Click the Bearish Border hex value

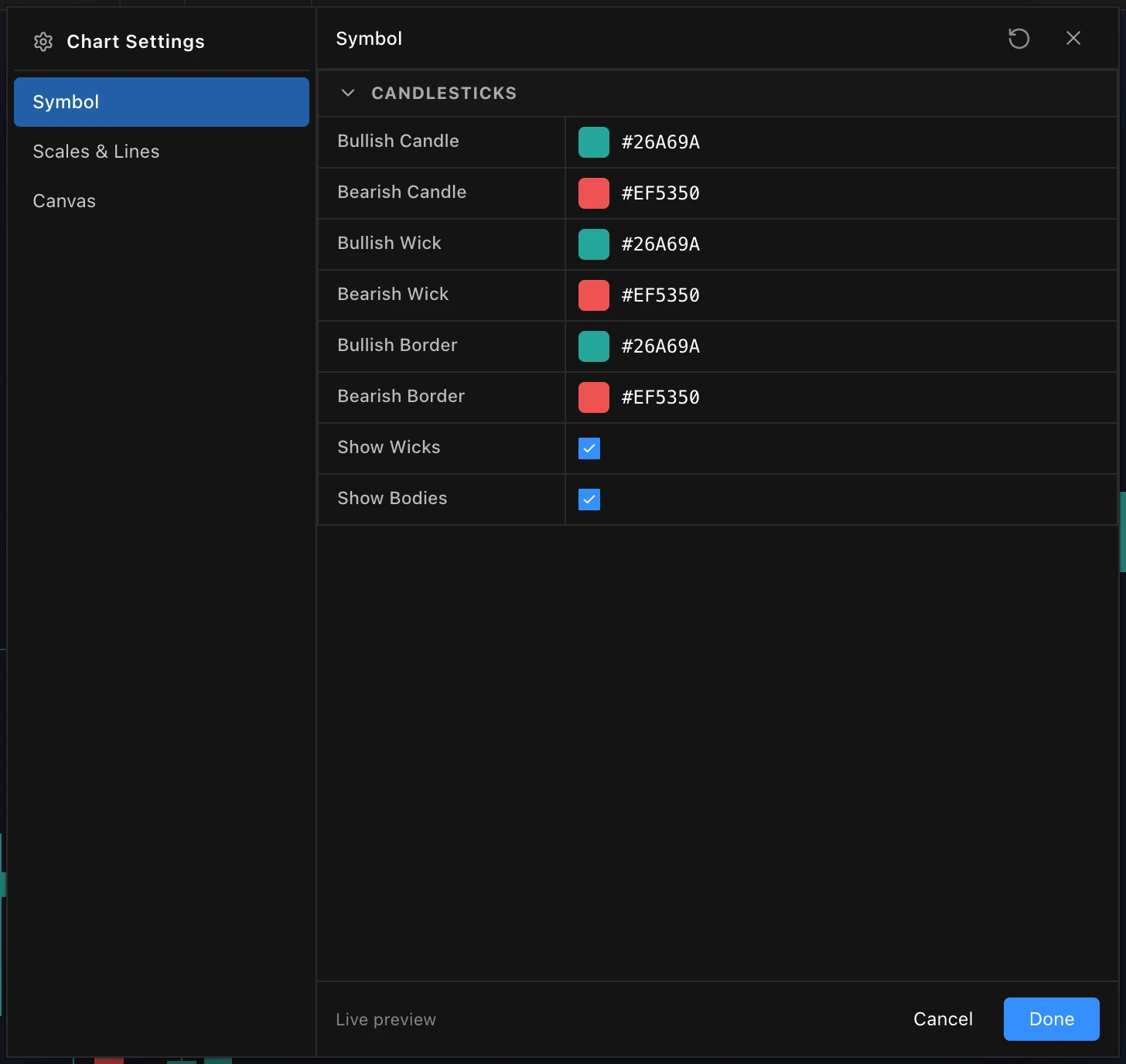pyautogui.click(x=660, y=397)
